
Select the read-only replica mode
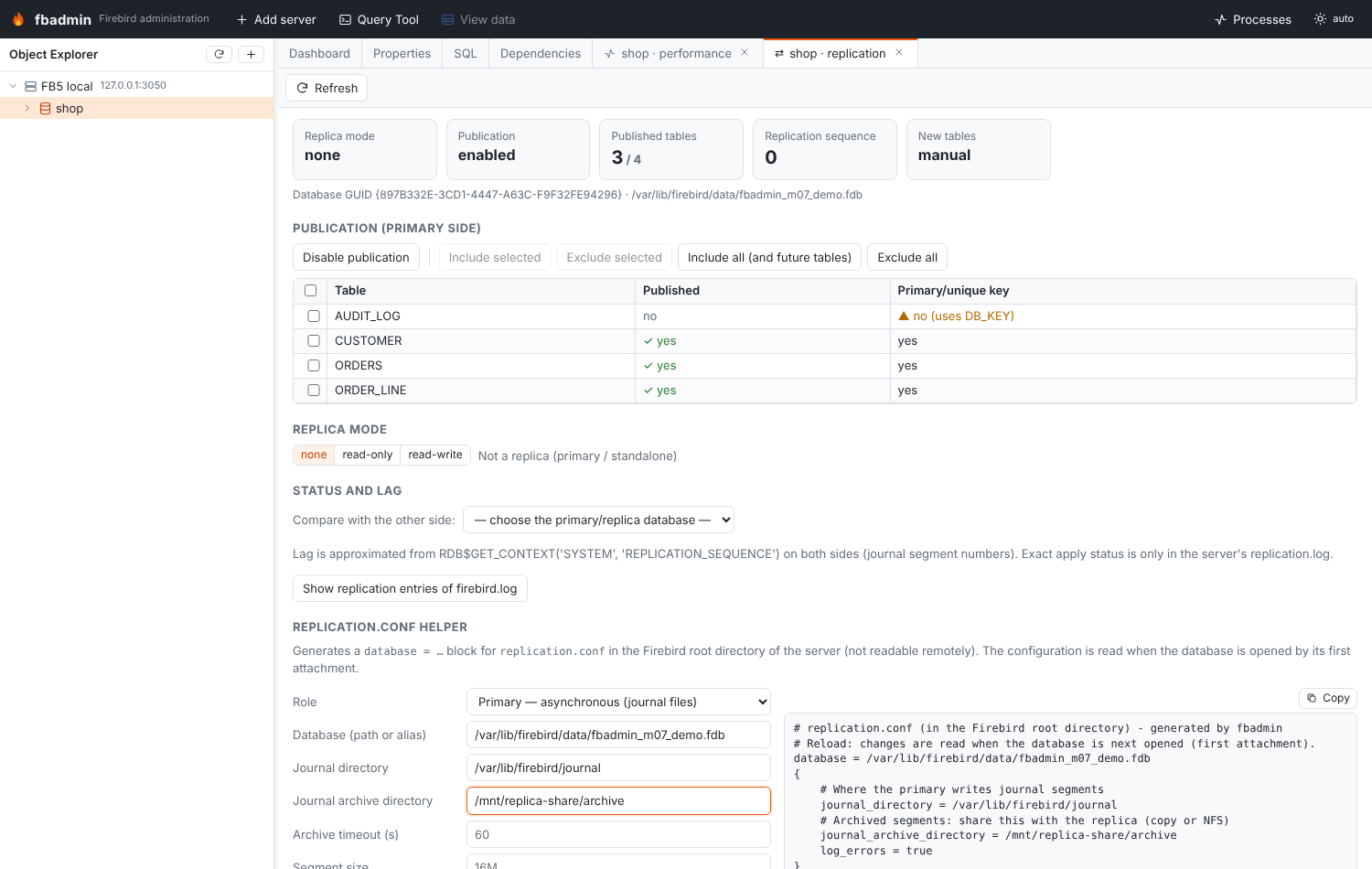tap(368, 455)
